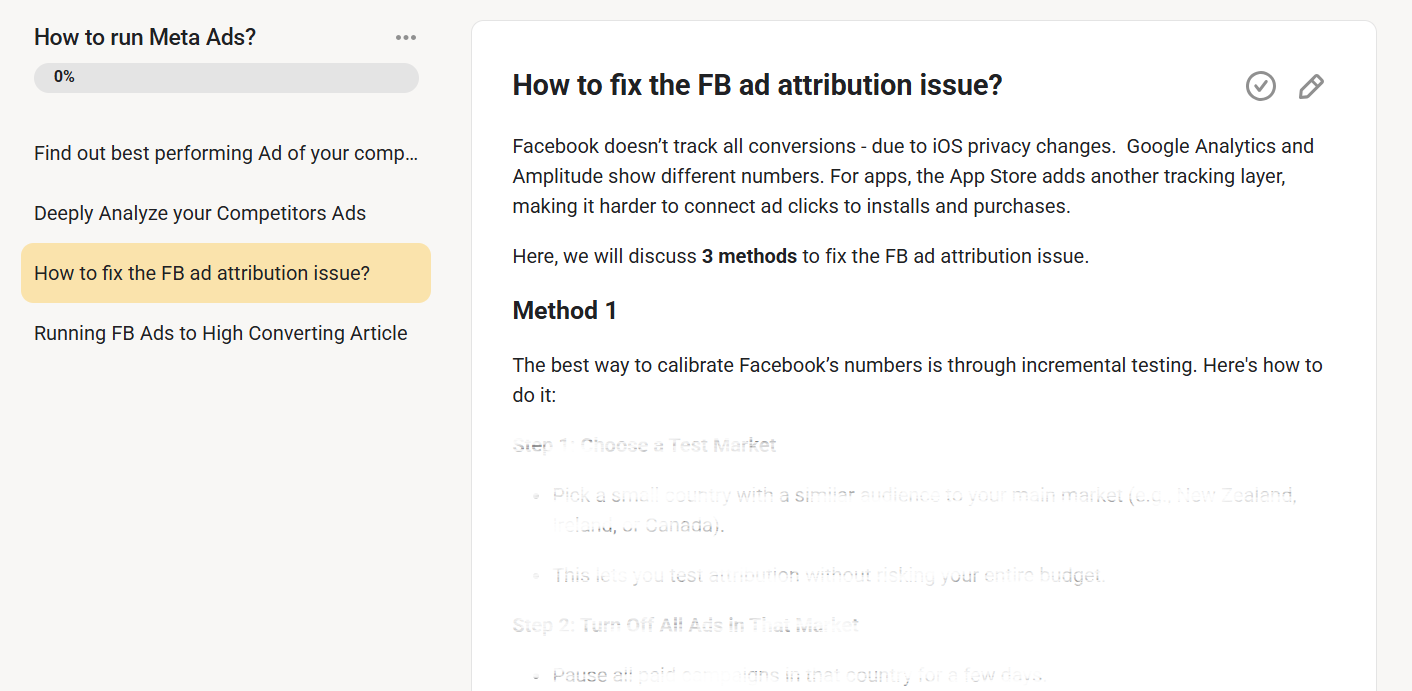Click the article title about FB attribution
1412x691 pixels.
(x=757, y=85)
